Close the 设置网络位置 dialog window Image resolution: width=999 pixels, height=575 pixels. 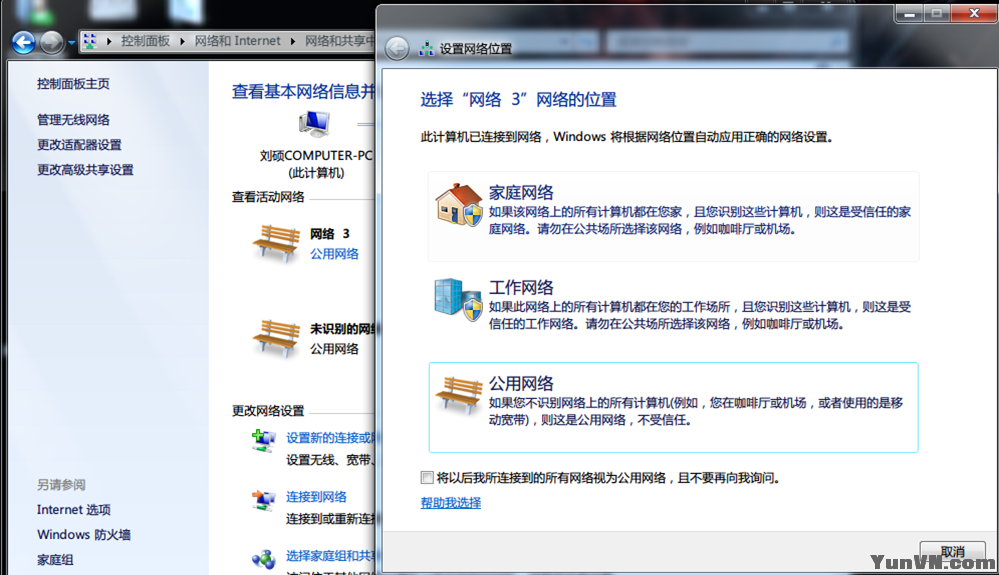click(x=974, y=13)
